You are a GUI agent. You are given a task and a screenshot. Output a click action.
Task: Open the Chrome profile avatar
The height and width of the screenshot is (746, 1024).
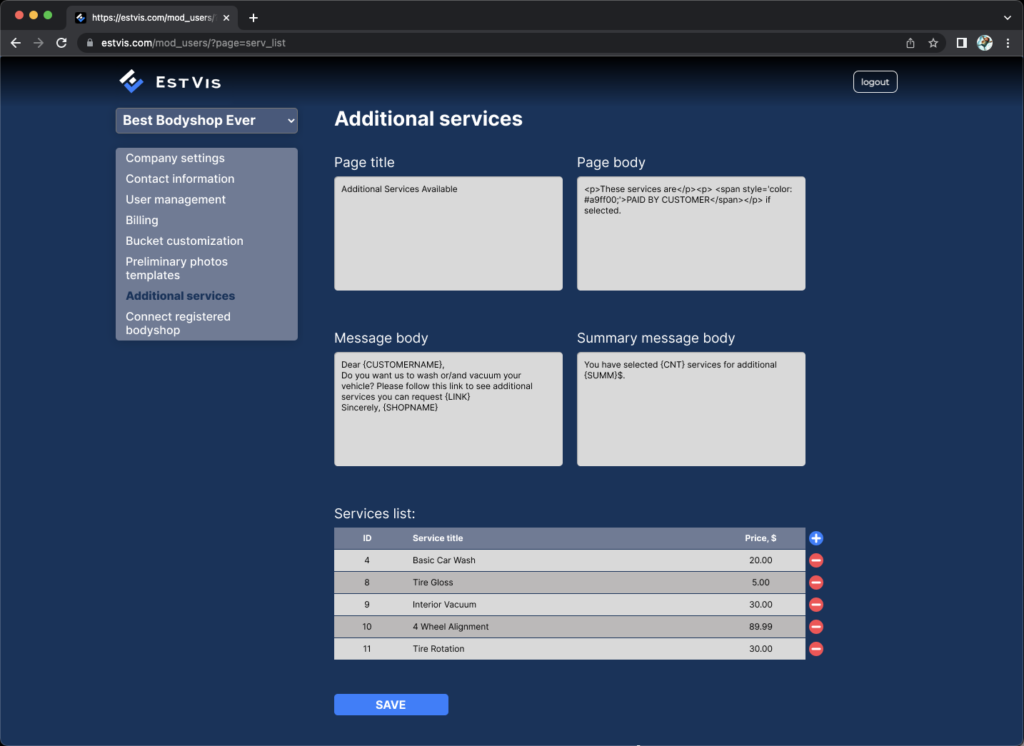coord(985,43)
